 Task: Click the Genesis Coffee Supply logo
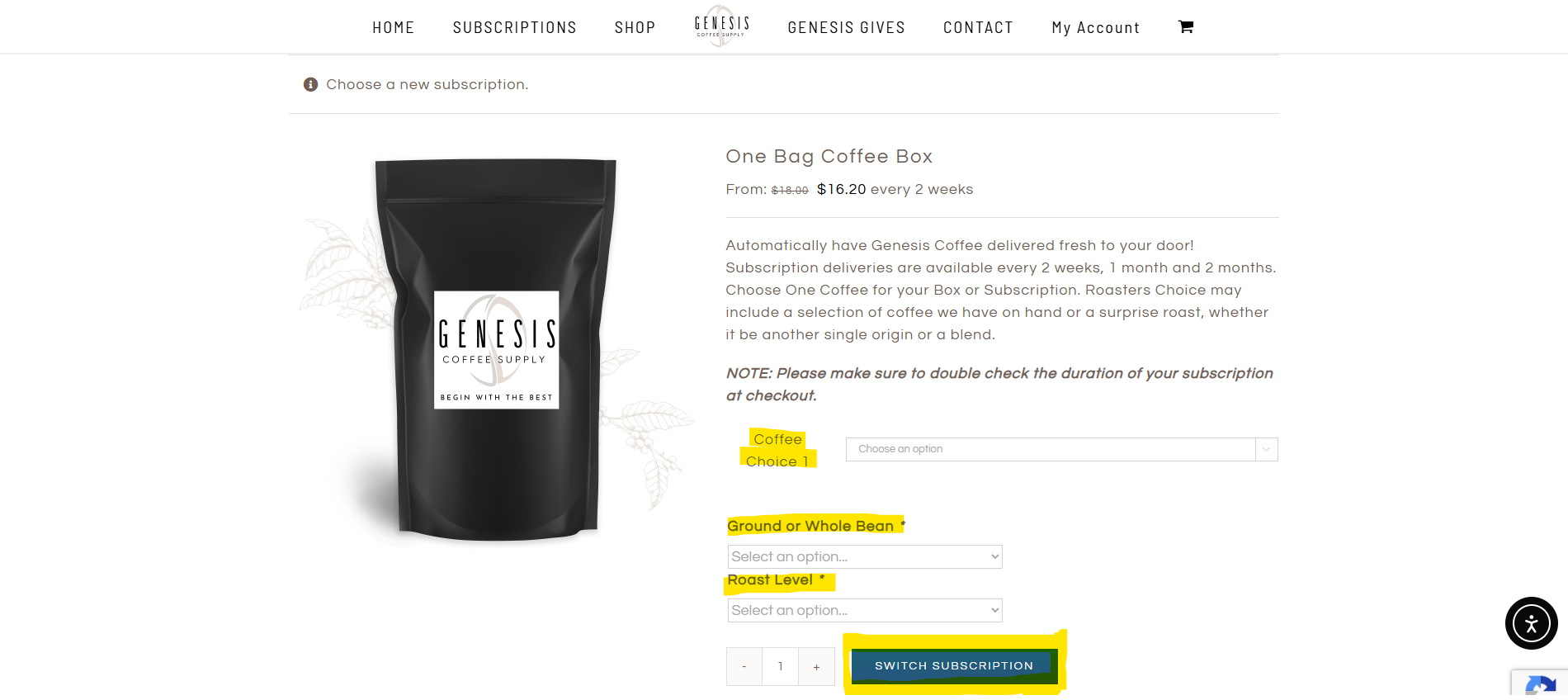click(x=722, y=26)
